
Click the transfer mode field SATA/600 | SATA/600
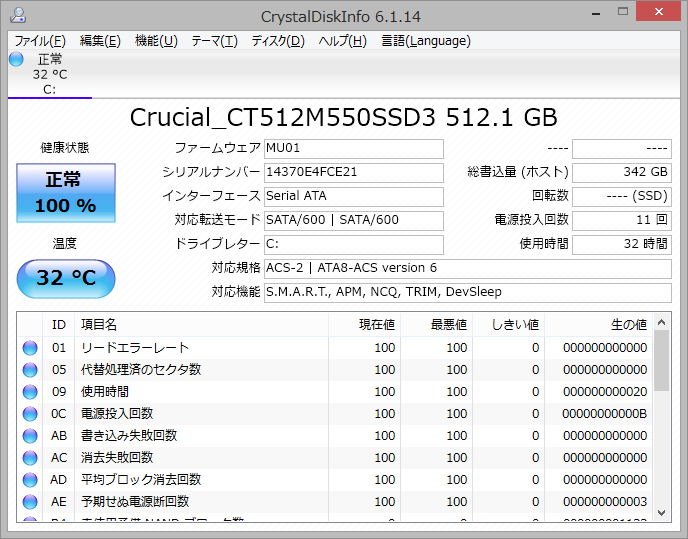click(x=354, y=220)
